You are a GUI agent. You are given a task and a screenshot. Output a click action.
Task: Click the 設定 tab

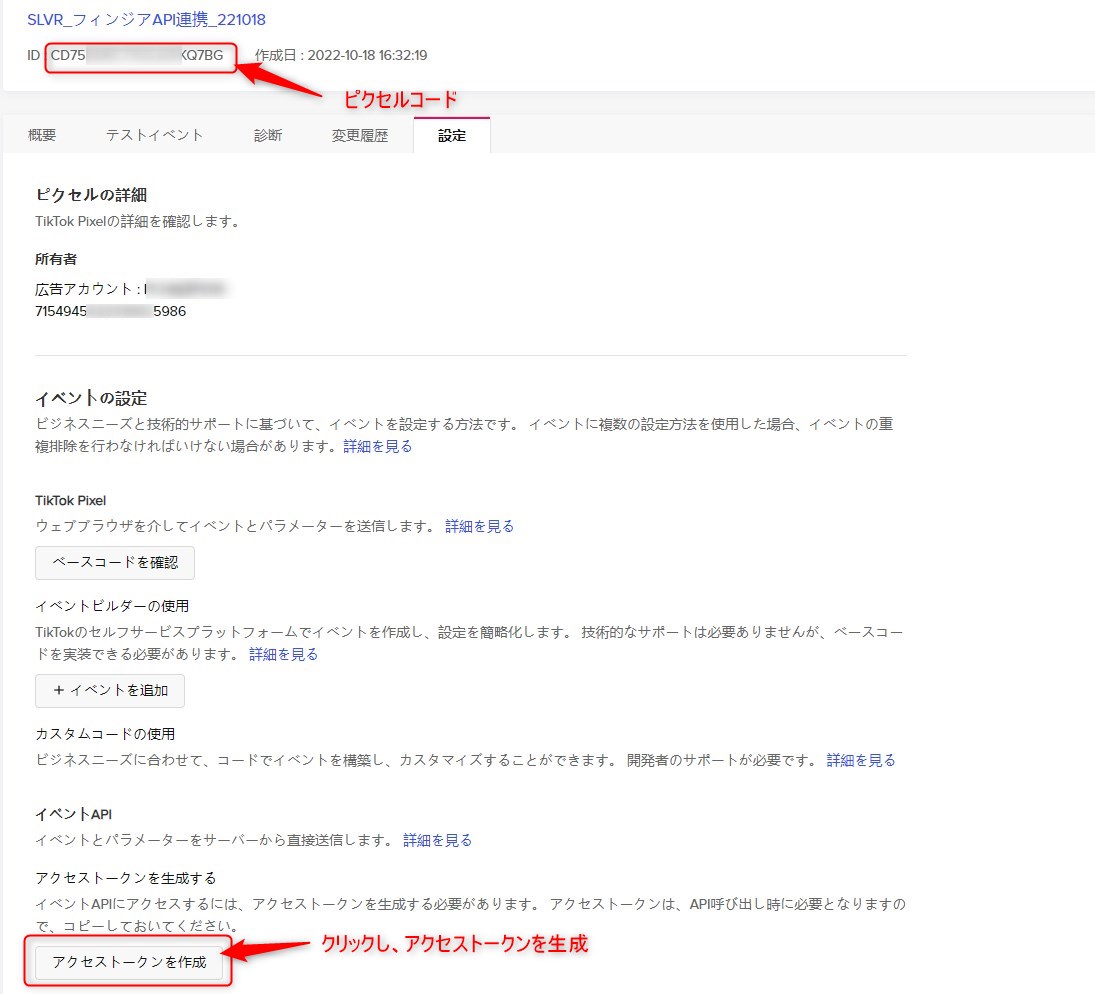pyautogui.click(x=452, y=135)
